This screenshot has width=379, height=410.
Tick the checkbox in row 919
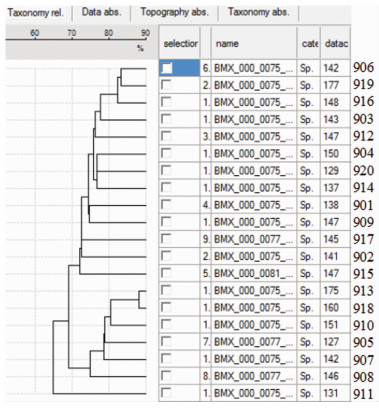[x=166, y=85]
